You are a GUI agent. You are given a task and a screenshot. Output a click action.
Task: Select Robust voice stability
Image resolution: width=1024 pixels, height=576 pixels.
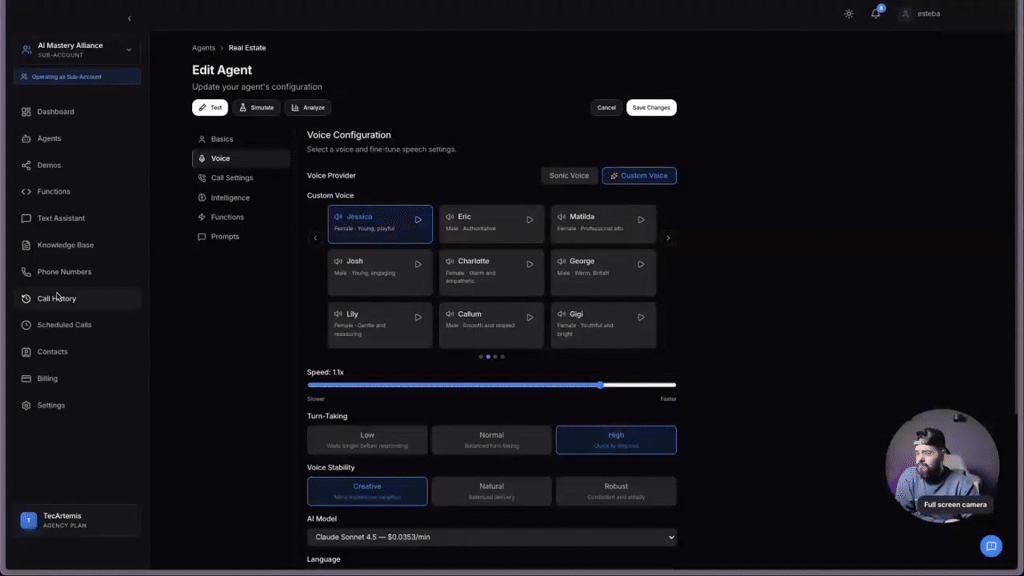616,490
